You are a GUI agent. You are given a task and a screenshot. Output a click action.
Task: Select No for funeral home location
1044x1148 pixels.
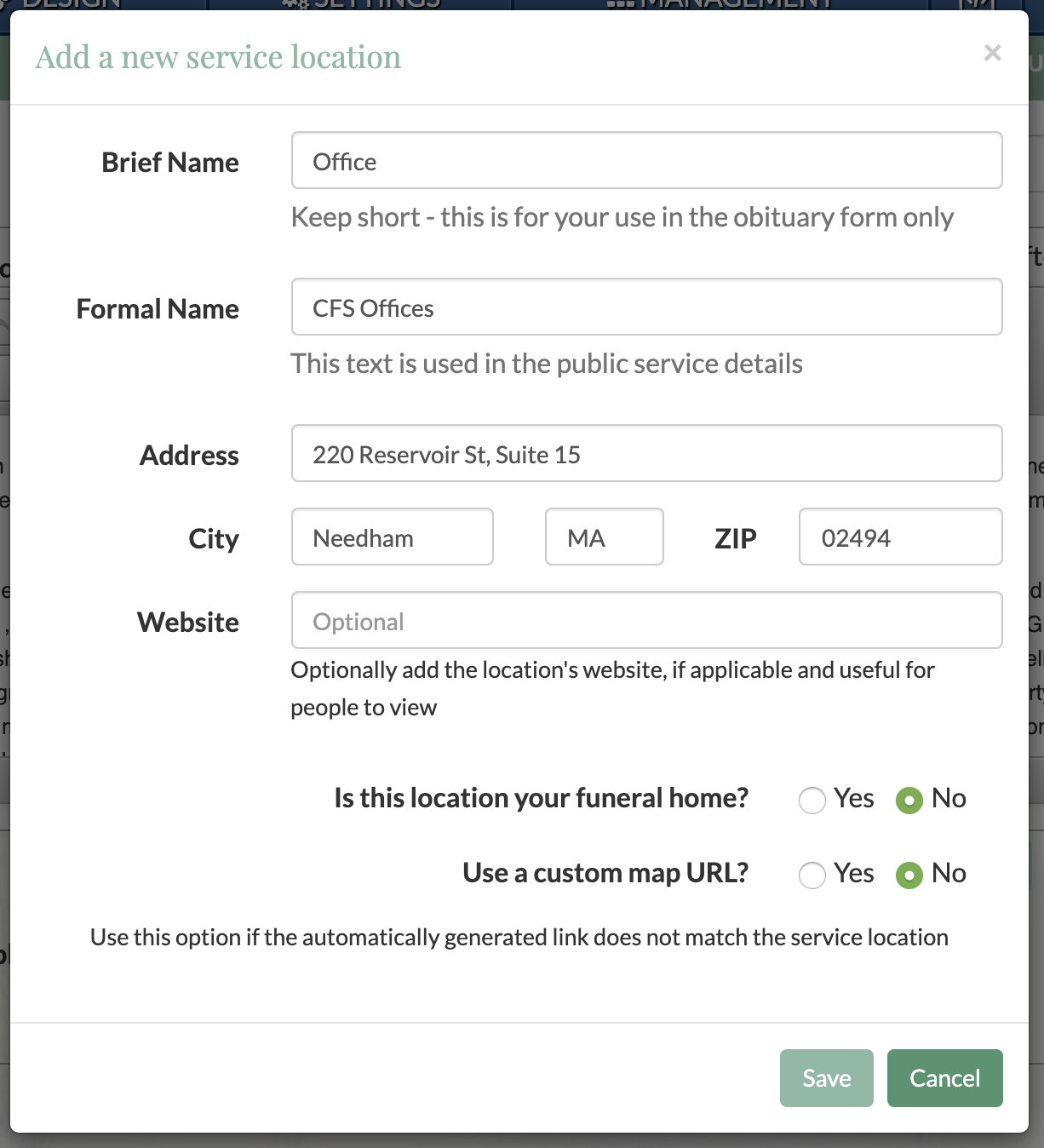(x=909, y=800)
